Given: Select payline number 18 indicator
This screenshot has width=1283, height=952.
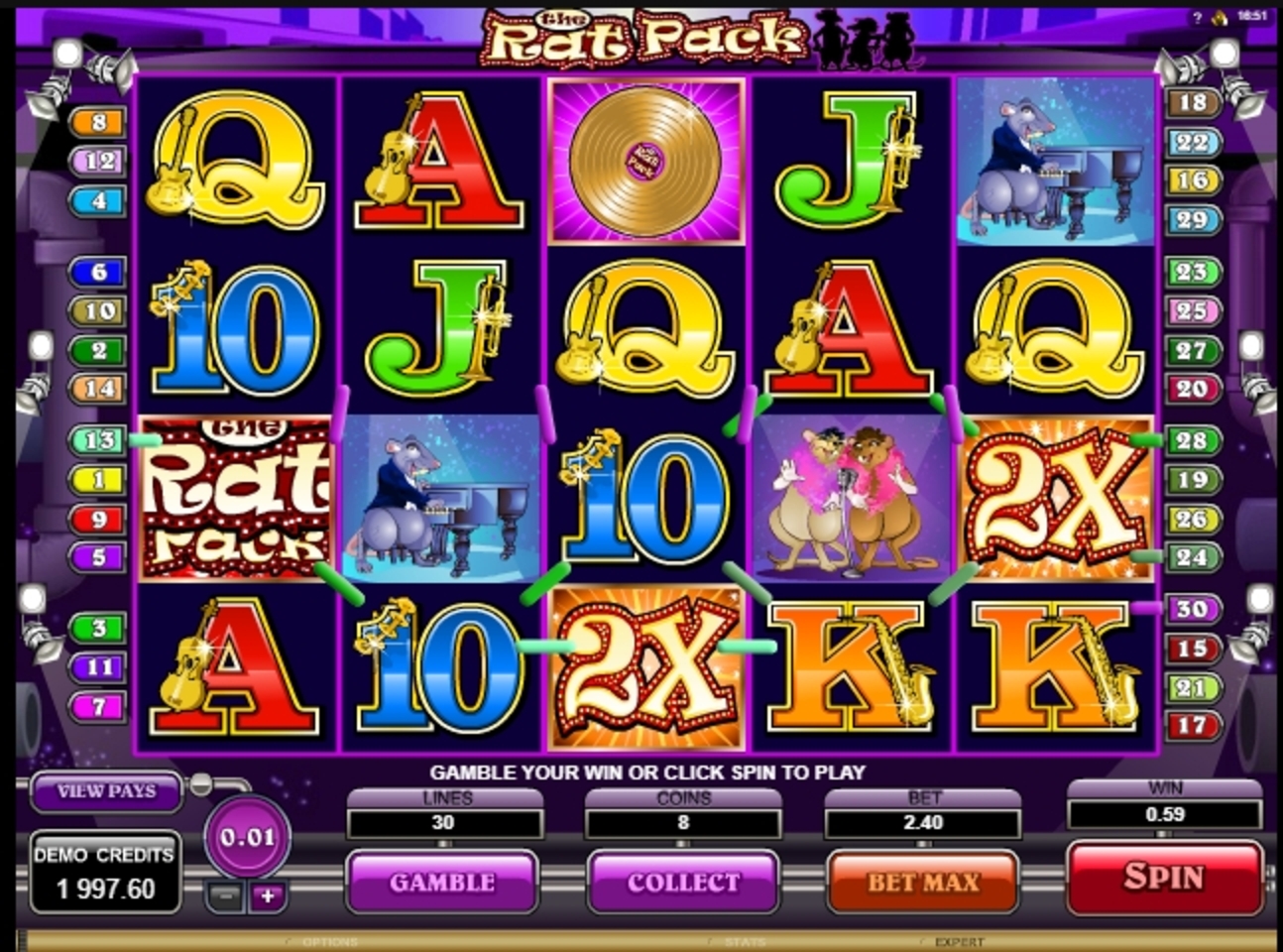Looking at the screenshot, I should (1191, 101).
